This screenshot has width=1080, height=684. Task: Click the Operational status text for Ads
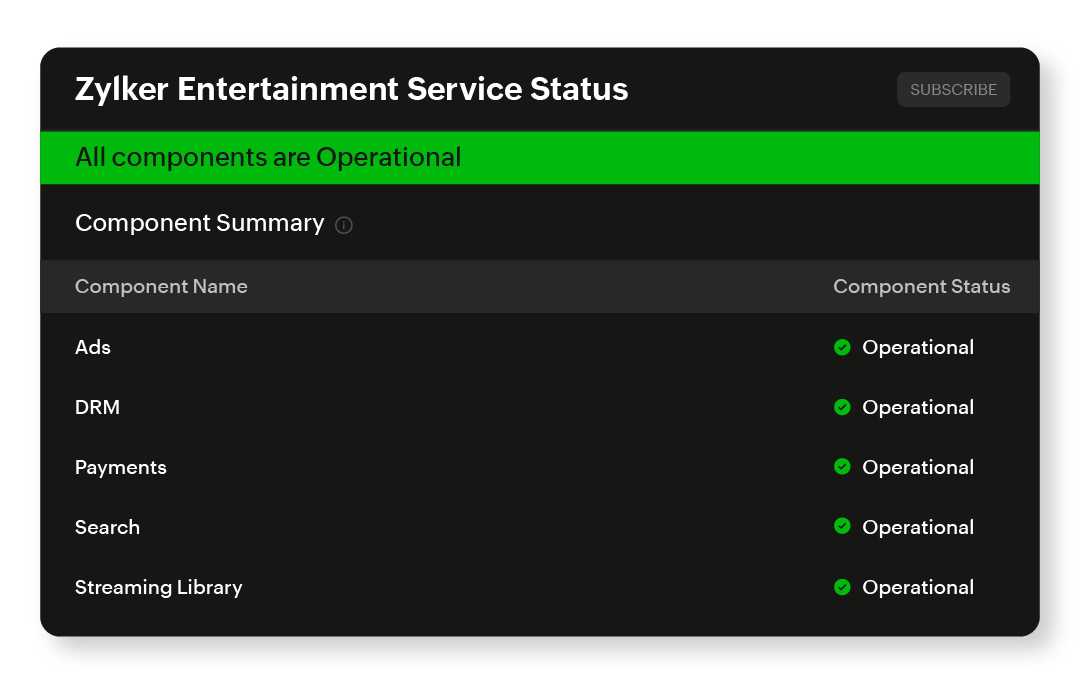917,347
